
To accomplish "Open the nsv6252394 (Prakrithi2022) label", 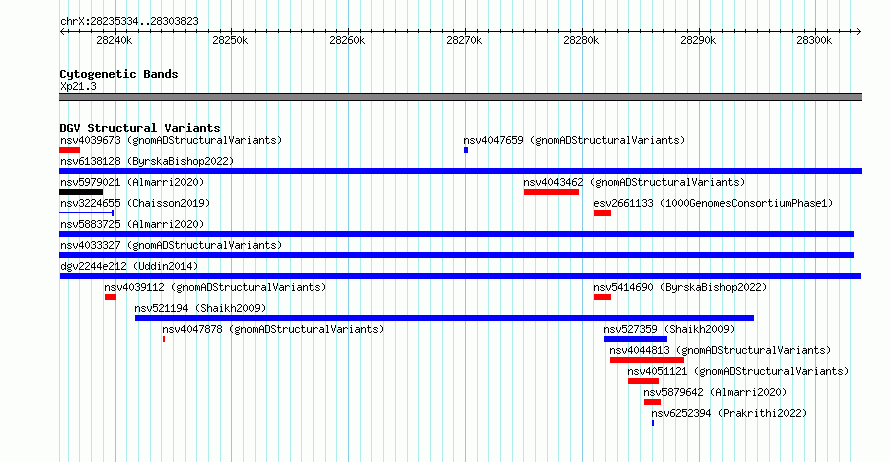I will [x=729, y=413].
